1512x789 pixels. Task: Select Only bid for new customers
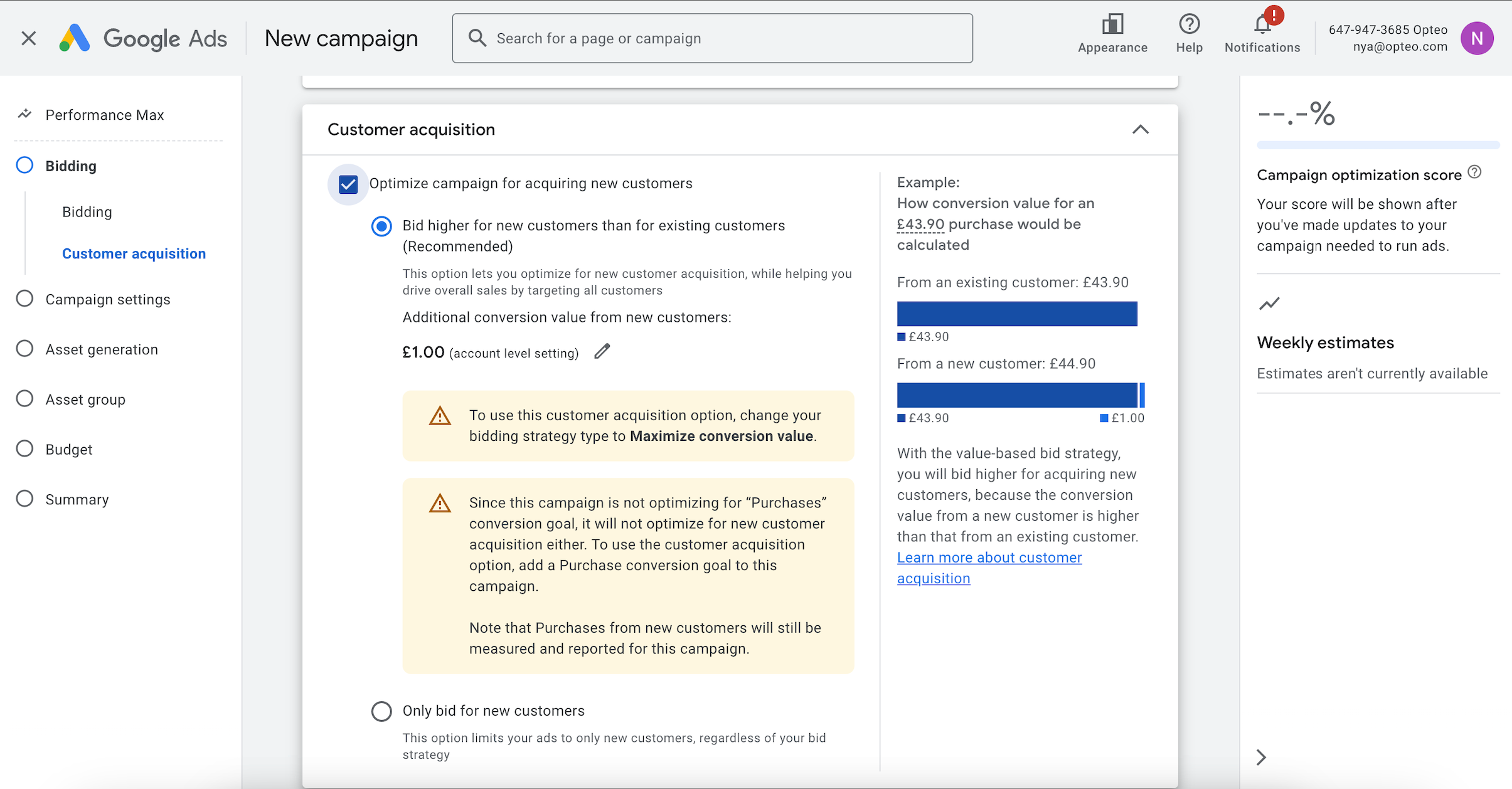click(x=381, y=711)
